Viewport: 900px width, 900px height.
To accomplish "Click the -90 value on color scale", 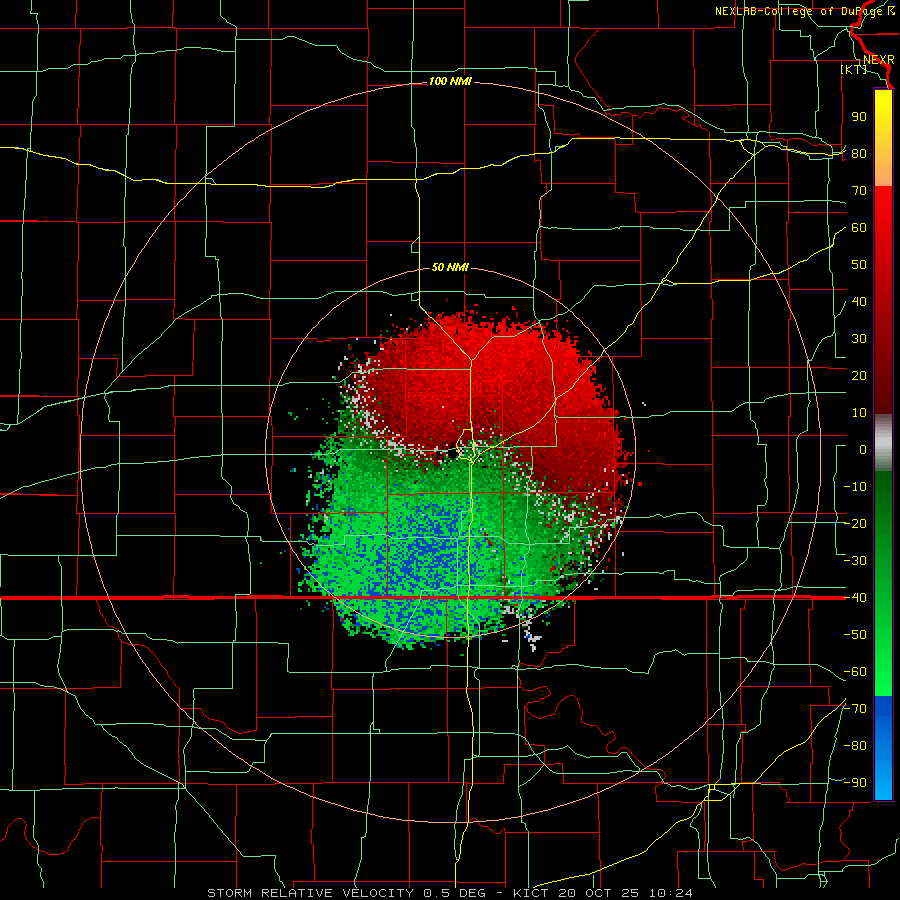I will pos(855,783).
